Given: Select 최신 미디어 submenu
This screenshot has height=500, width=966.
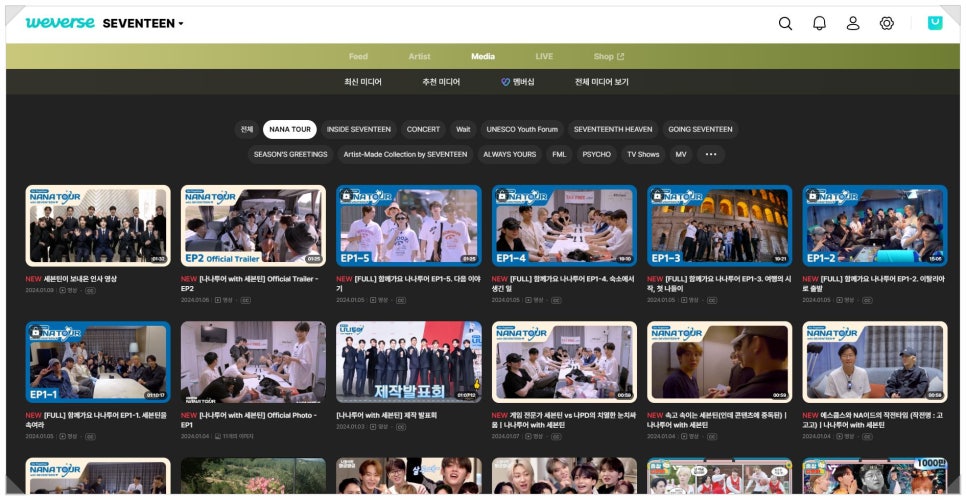Looking at the screenshot, I should coord(363,82).
